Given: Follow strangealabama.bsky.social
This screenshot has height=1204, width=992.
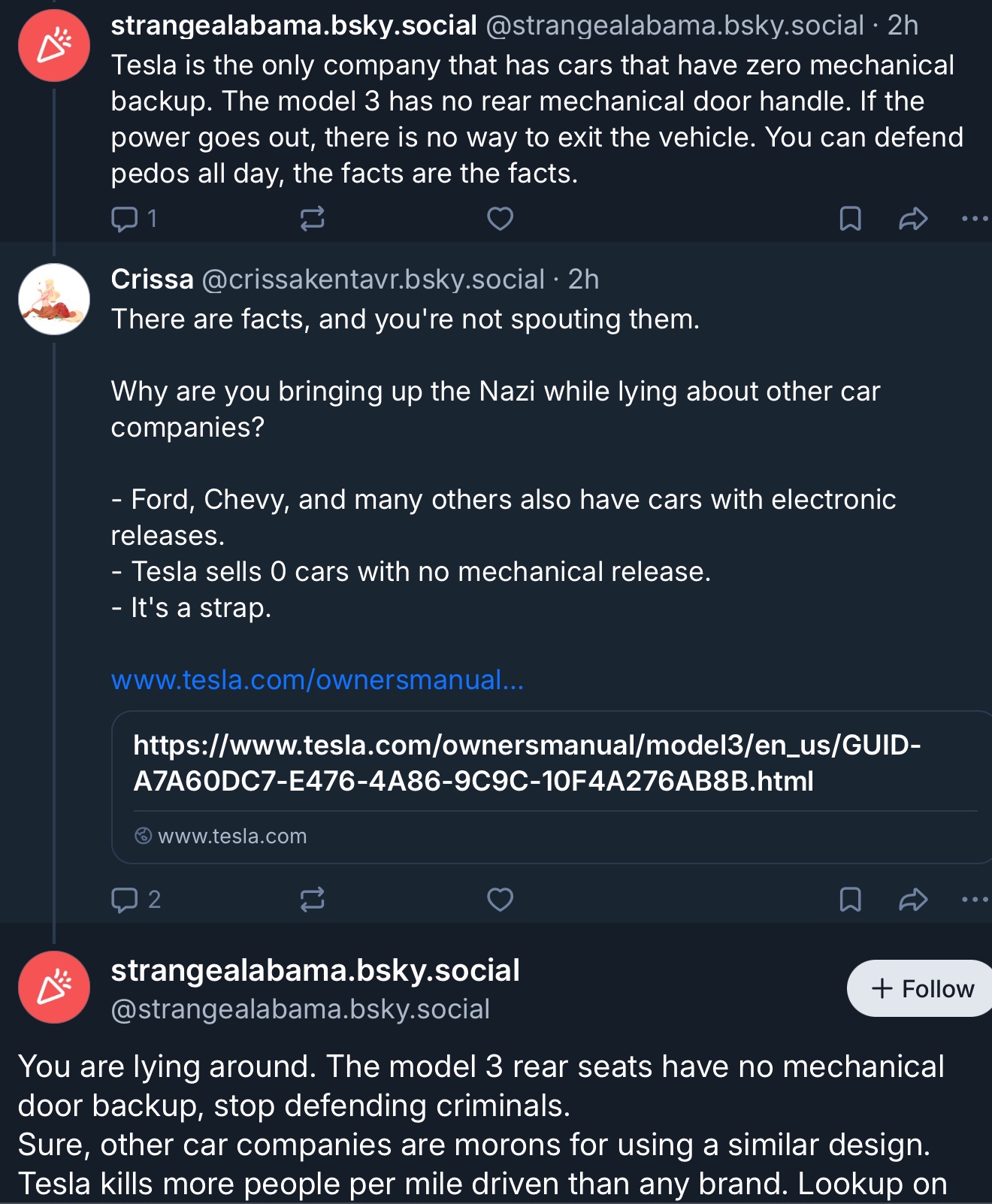Looking at the screenshot, I should click(923, 988).
